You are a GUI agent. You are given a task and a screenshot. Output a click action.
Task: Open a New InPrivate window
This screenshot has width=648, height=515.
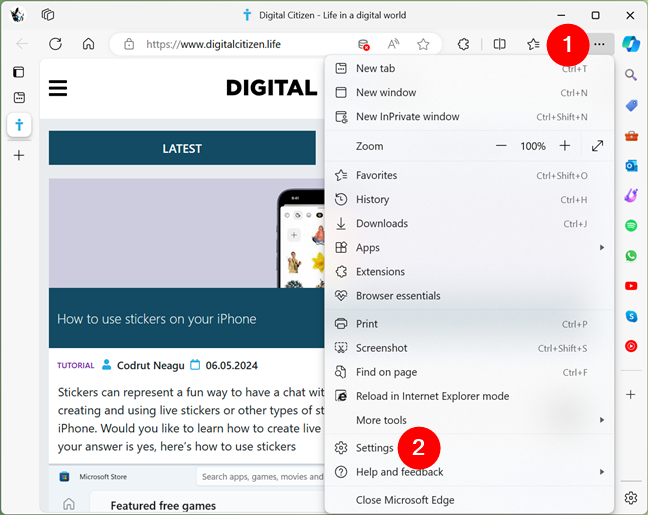point(469,117)
